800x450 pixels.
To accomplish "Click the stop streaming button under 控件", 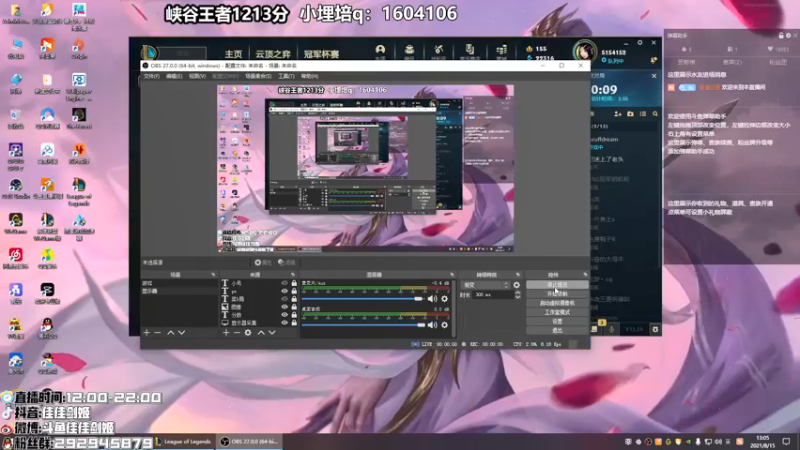I will (x=557, y=285).
